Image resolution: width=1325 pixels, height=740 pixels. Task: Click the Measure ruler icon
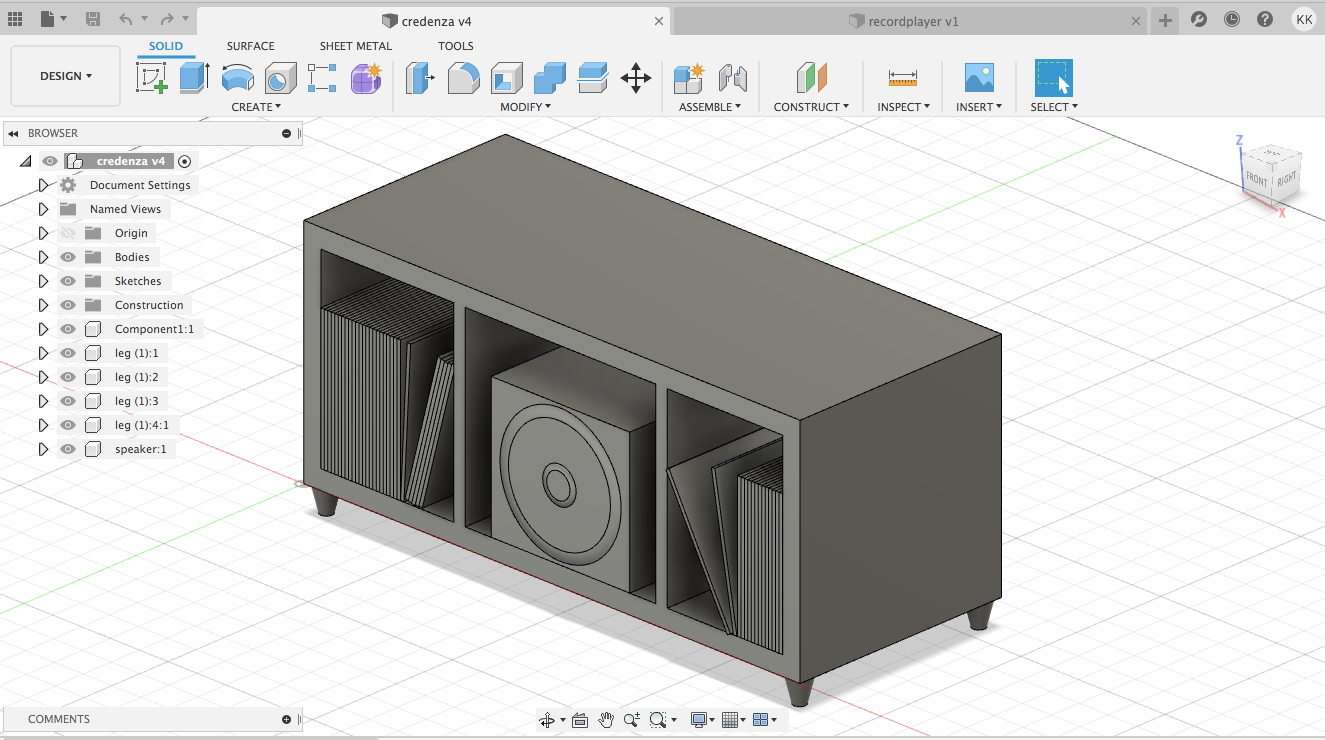tap(903, 78)
